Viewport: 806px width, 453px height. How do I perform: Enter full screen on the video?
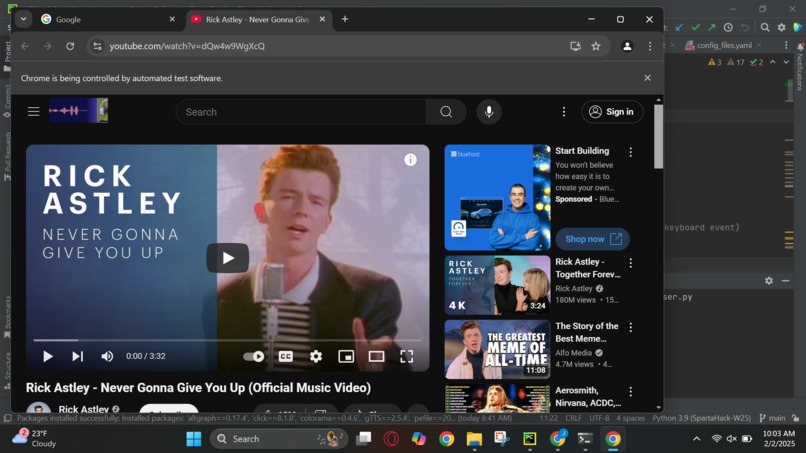pyautogui.click(x=407, y=356)
